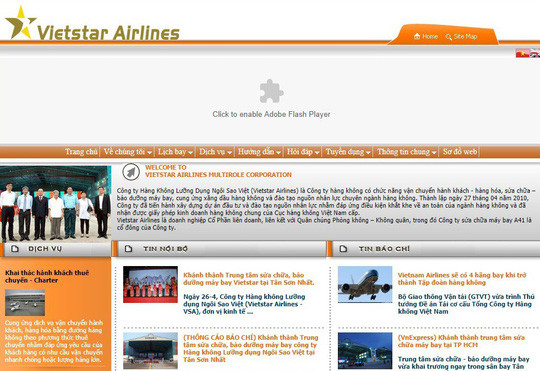Switch language with the Vietnamese flag
Screen dimensions: 540x371
(x=522, y=53)
